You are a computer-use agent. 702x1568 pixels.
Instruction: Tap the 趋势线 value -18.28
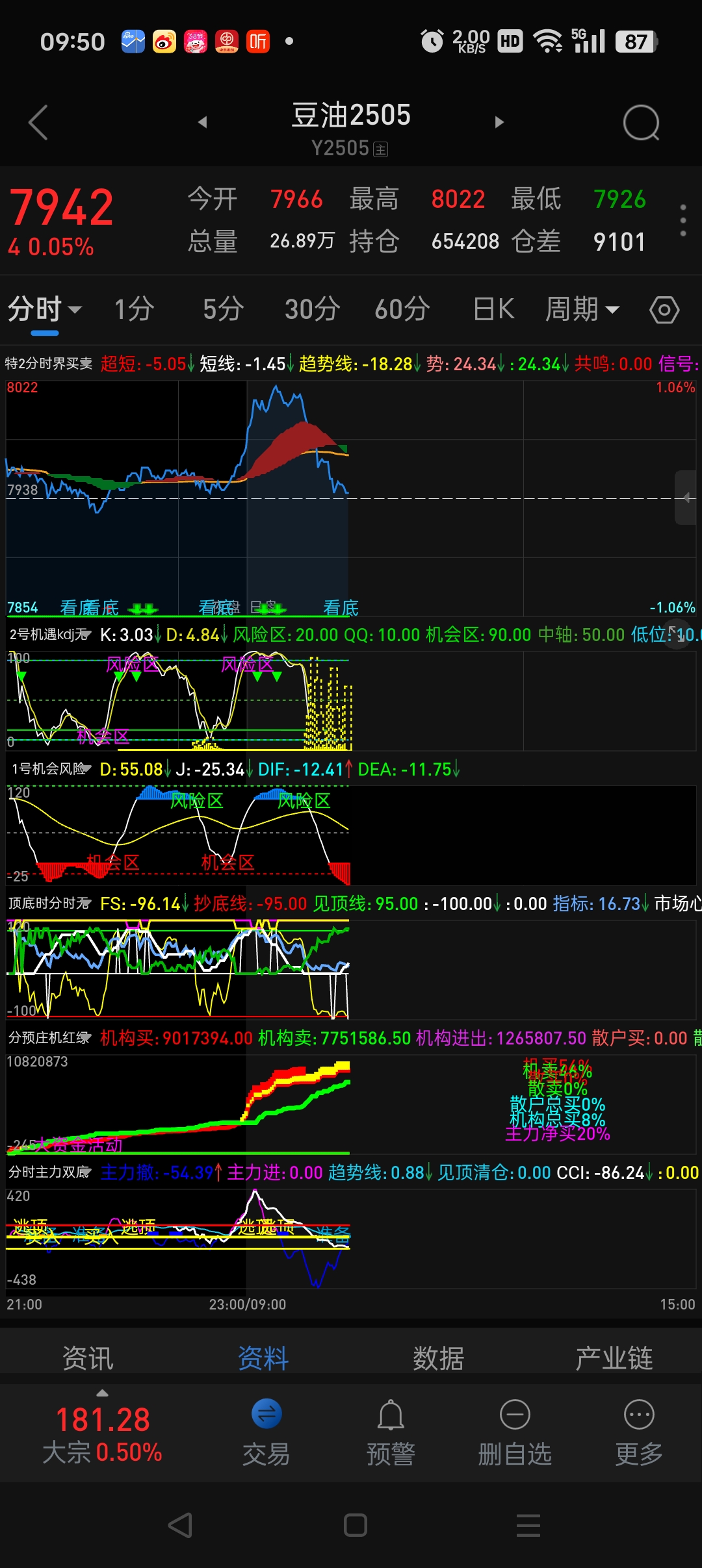pos(387,364)
